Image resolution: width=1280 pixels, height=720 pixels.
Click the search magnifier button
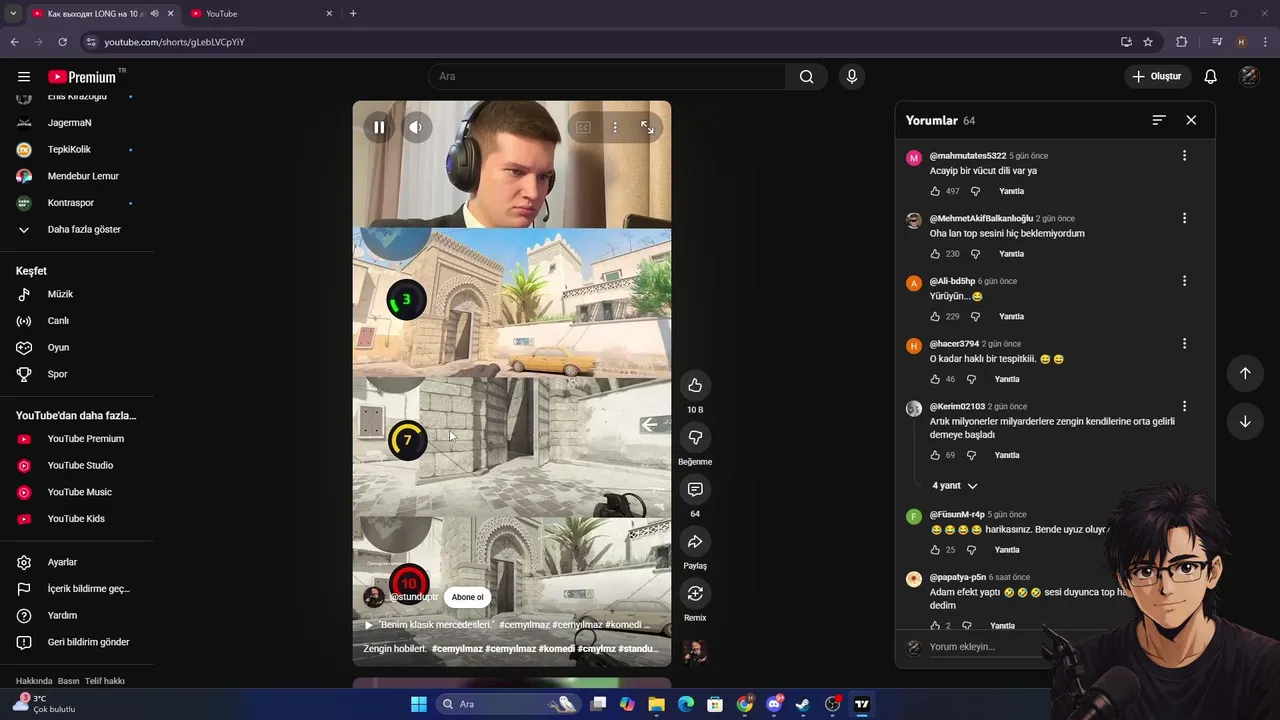(806, 77)
